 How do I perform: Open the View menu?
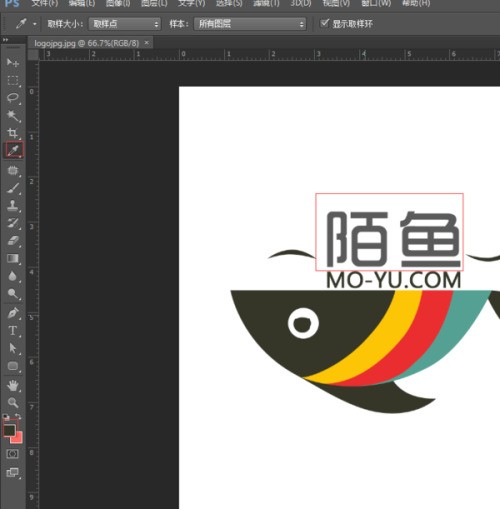coord(336,3)
